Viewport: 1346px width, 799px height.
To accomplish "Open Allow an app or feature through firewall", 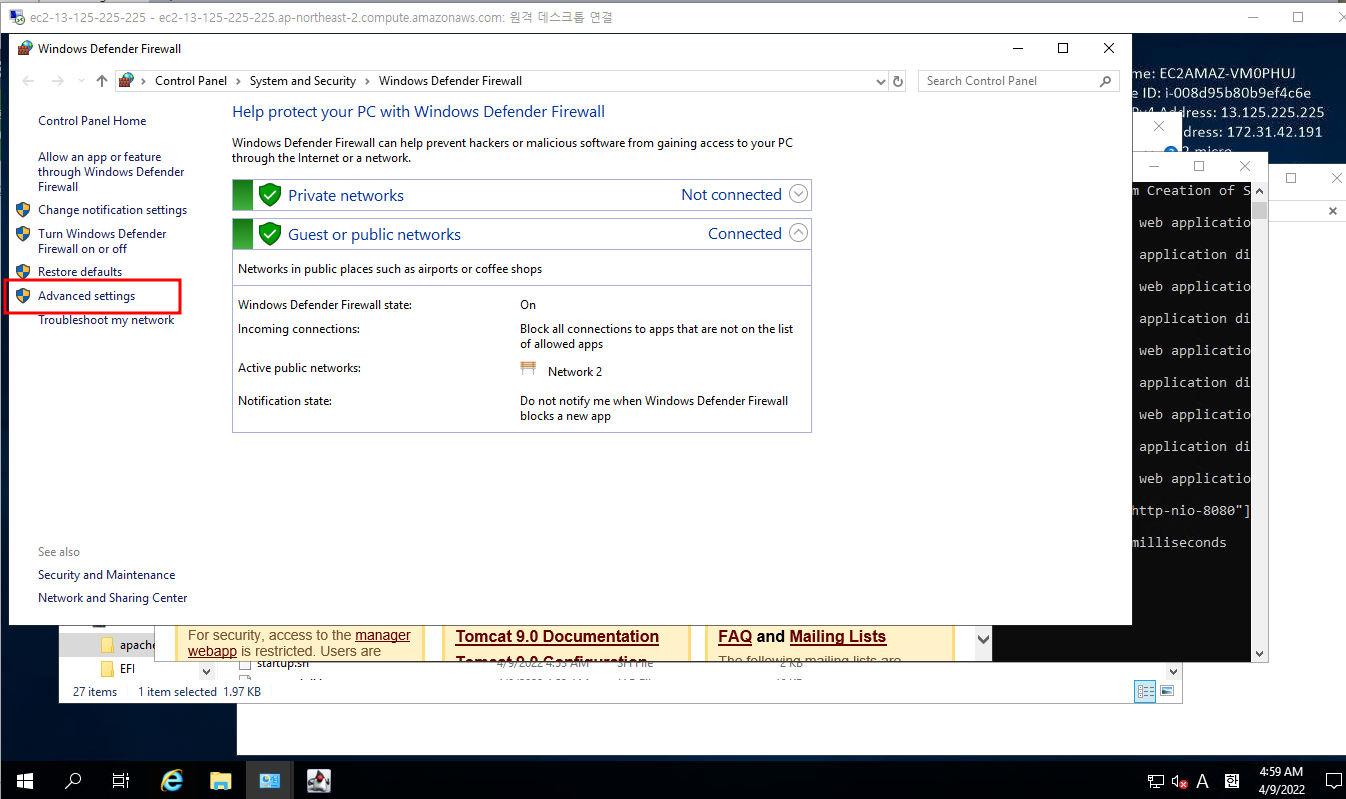I will pyautogui.click(x=111, y=172).
